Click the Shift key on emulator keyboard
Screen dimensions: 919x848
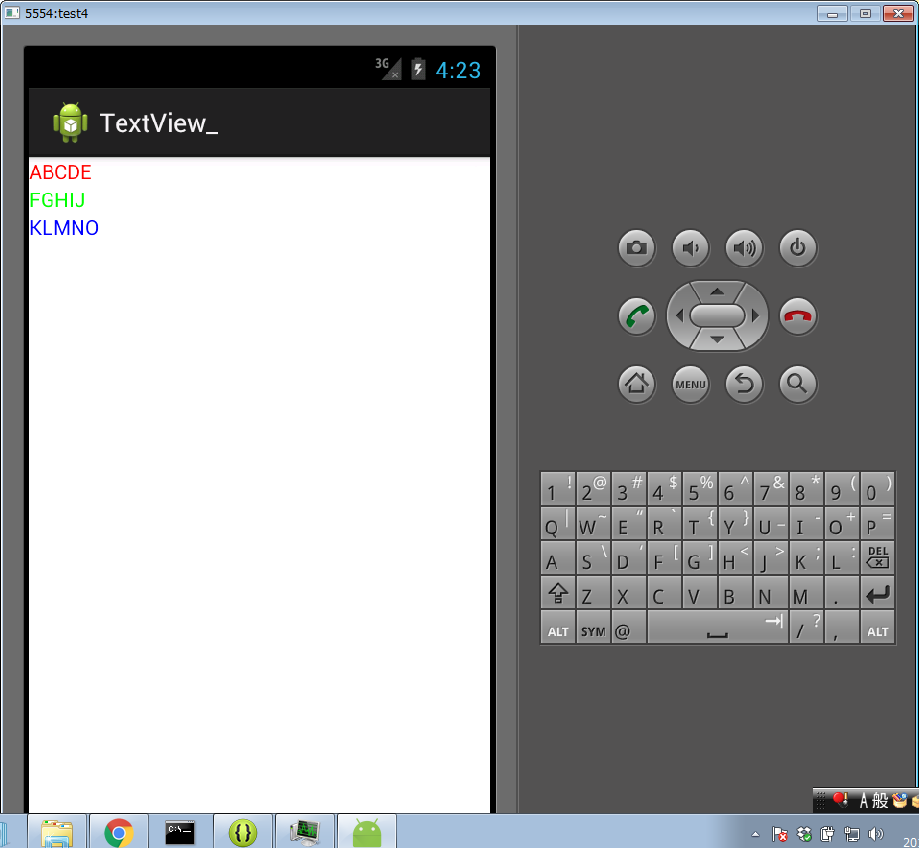pyautogui.click(x=558, y=592)
